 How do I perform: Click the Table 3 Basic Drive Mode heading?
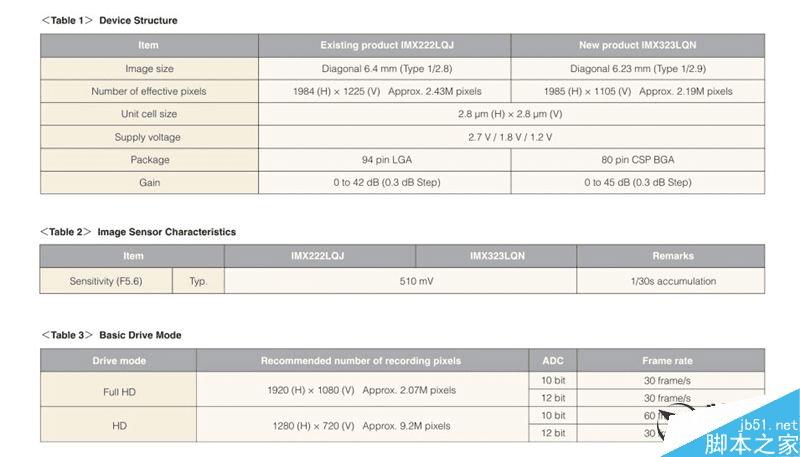(111, 335)
